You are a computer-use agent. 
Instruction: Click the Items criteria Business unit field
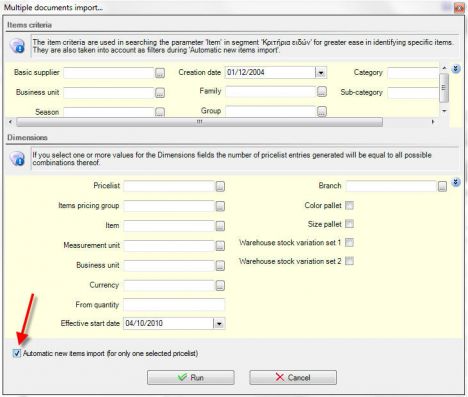(109, 93)
